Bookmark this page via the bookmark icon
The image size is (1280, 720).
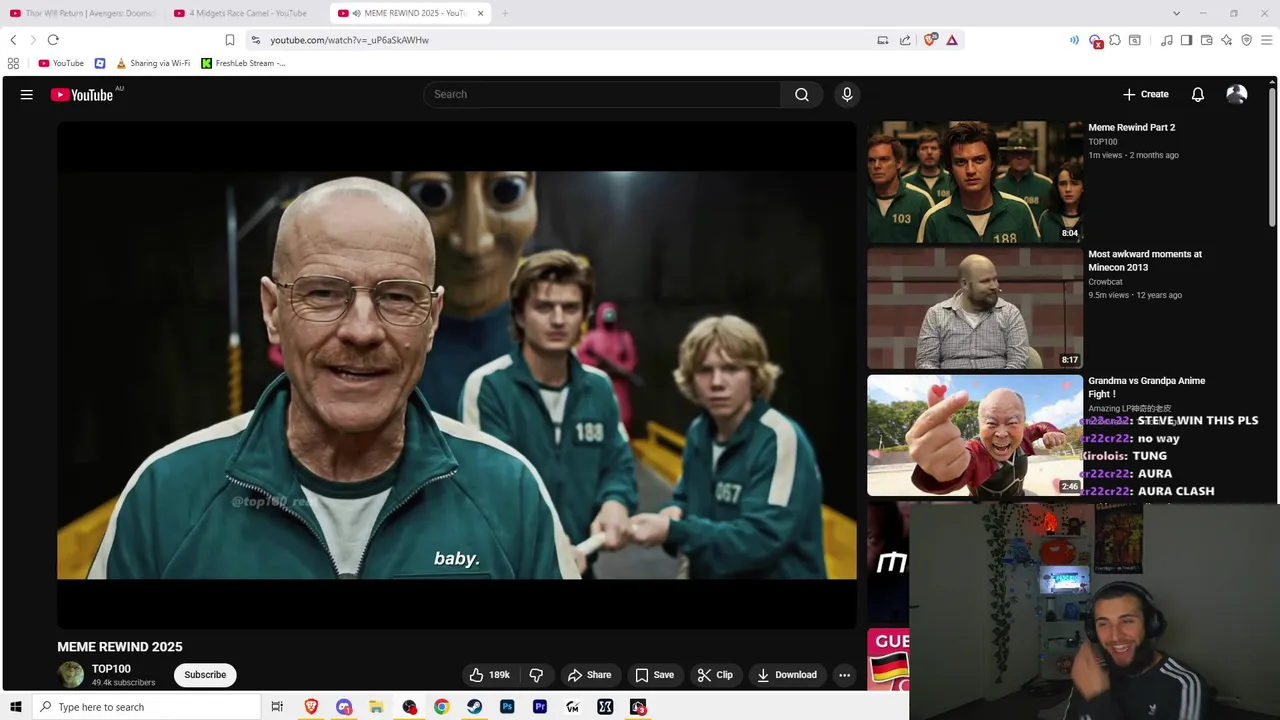coord(230,40)
